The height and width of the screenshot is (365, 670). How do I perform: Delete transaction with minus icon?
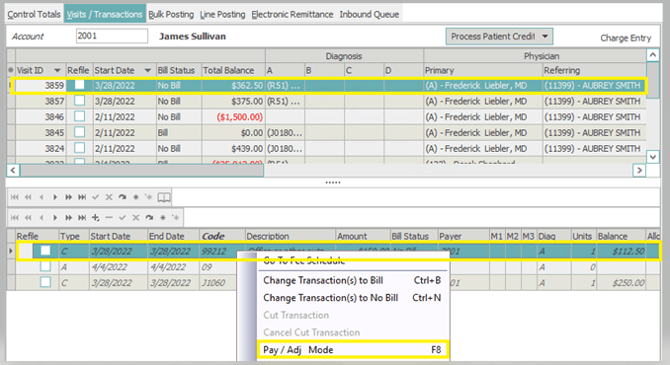109,218
